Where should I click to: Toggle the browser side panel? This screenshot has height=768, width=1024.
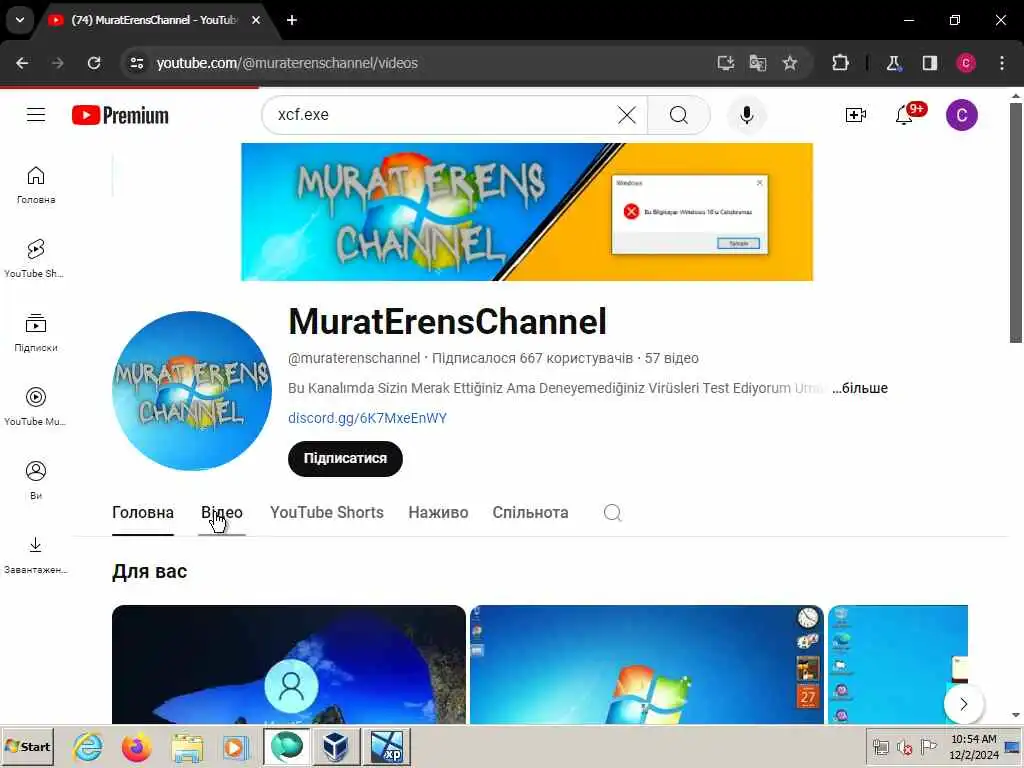click(929, 63)
